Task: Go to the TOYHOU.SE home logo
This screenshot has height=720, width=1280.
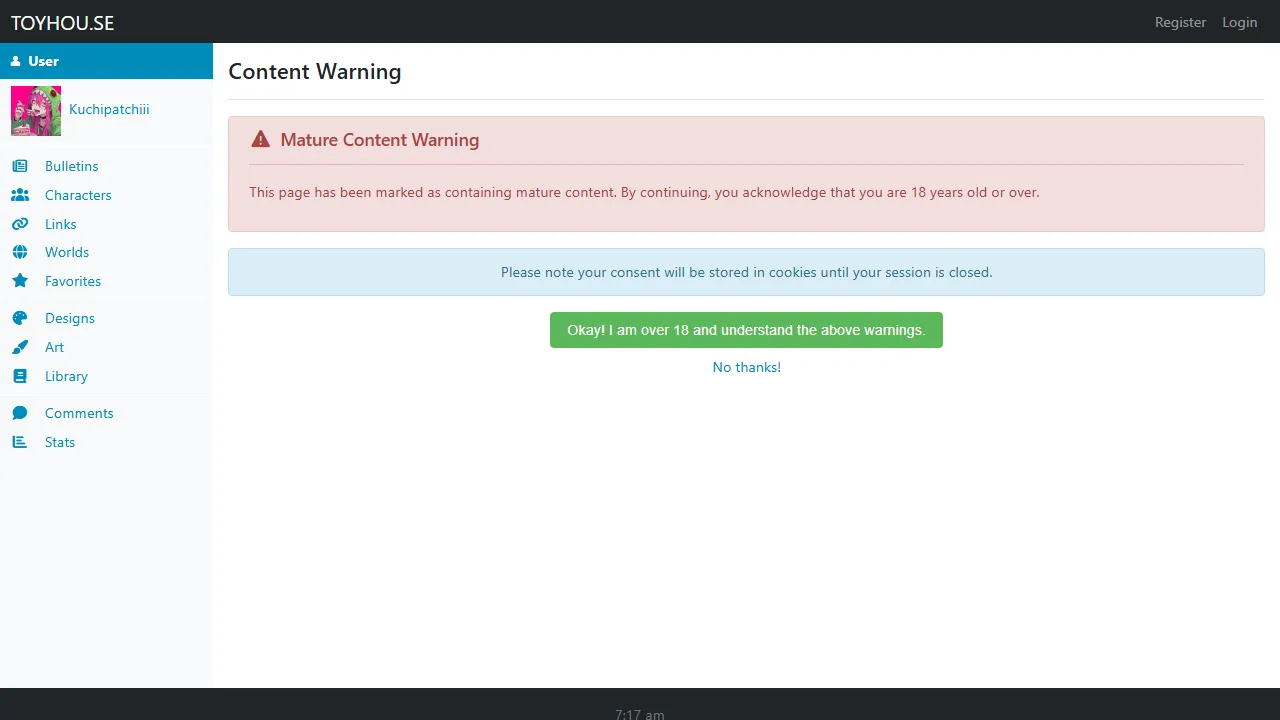Action: click(63, 22)
